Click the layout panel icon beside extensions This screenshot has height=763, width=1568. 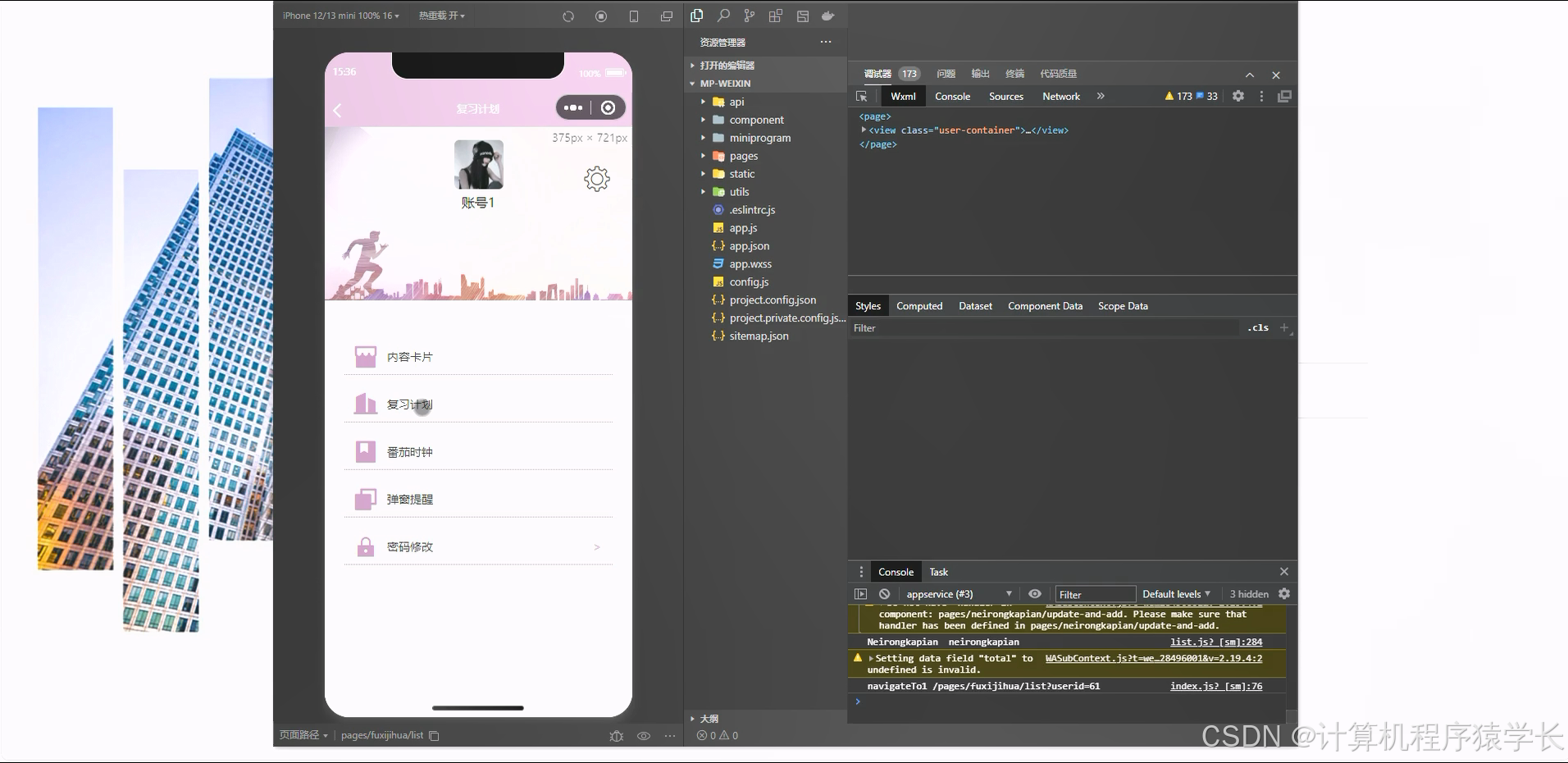pos(803,16)
